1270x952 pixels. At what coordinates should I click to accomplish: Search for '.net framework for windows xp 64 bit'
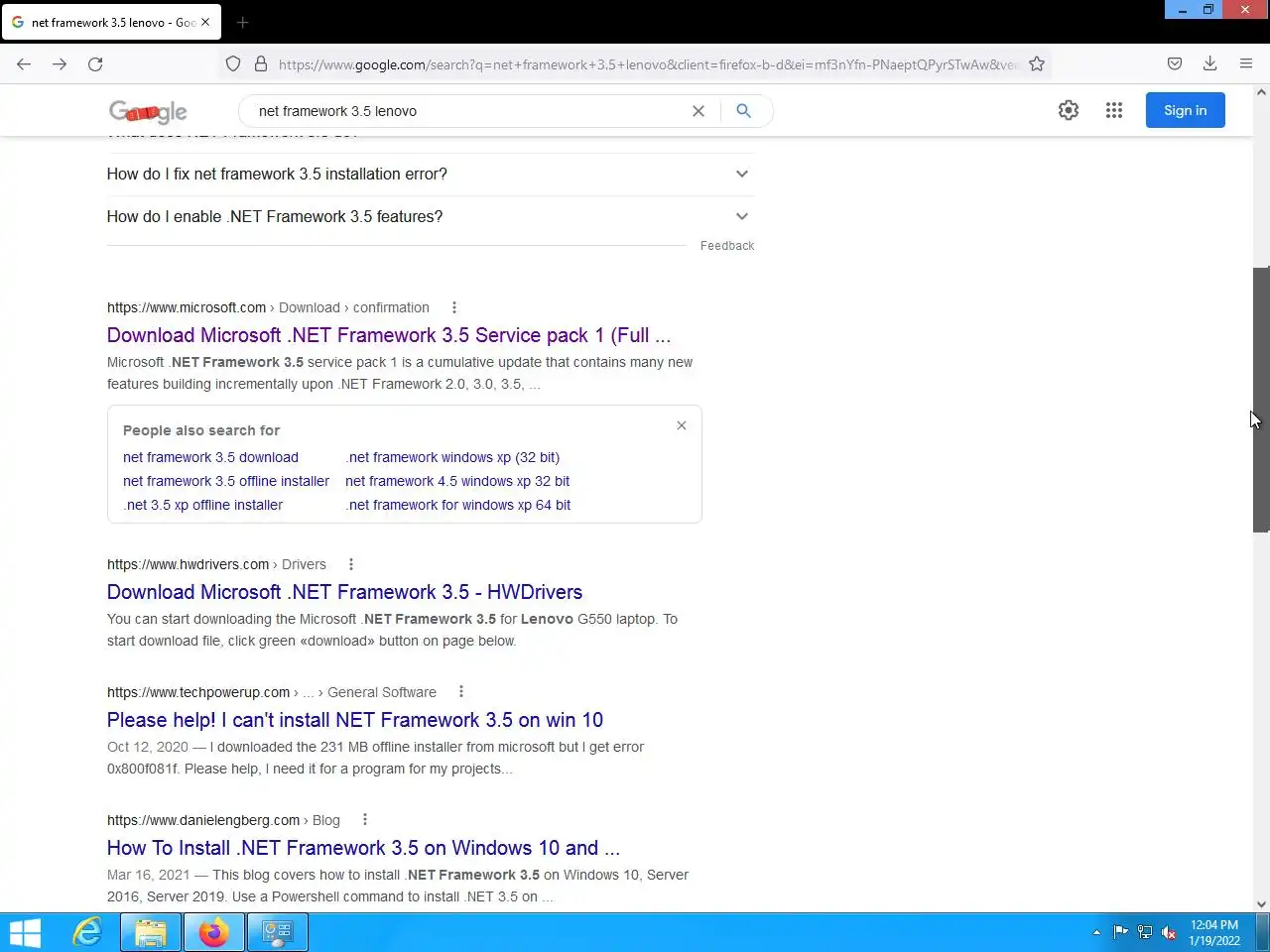pos(458,505)
